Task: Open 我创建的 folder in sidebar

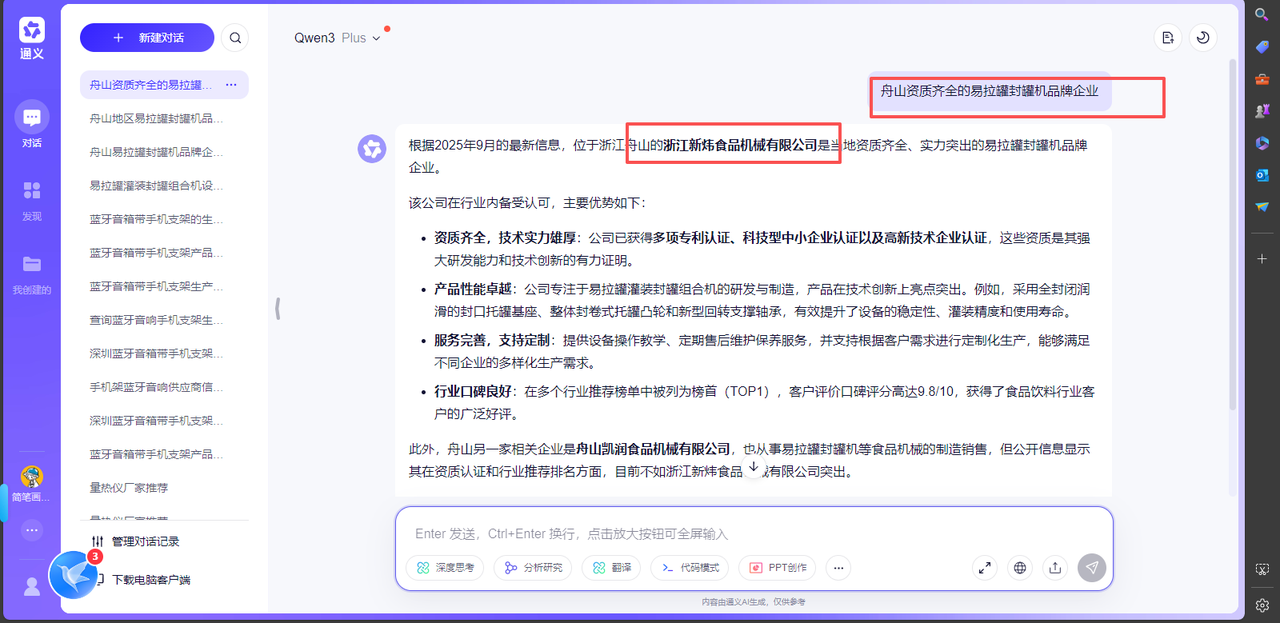Action: coord(32,274)
